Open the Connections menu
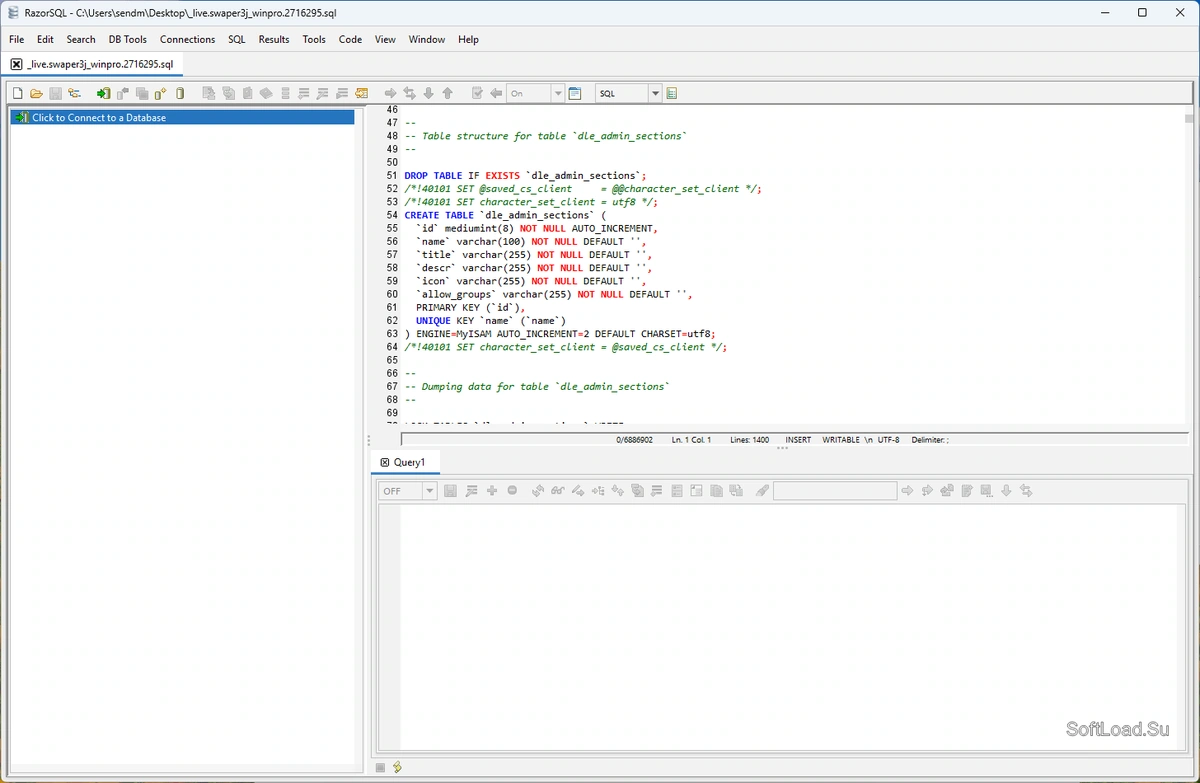1200x783 pixels. pos(187,40)
